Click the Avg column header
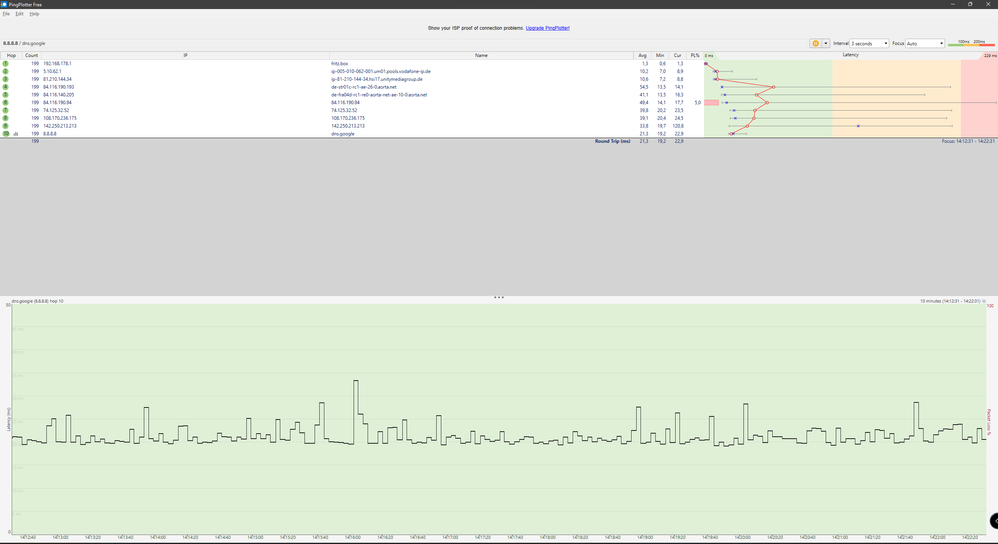Image resolution: width=998 pixels, height=544 pixels. pyautogui.click(x=642, y=55)
